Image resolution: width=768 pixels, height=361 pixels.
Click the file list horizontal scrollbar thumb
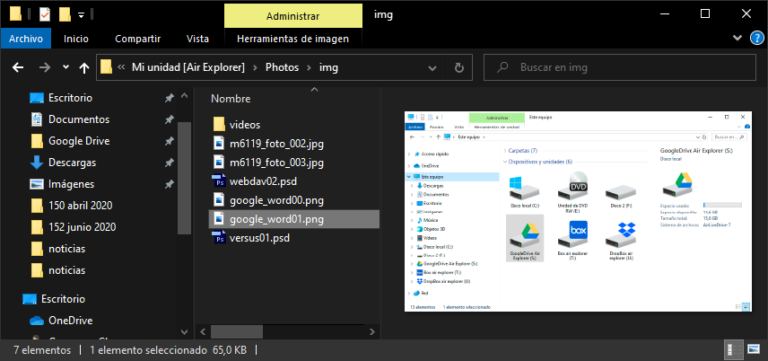(x=237, y=332)
